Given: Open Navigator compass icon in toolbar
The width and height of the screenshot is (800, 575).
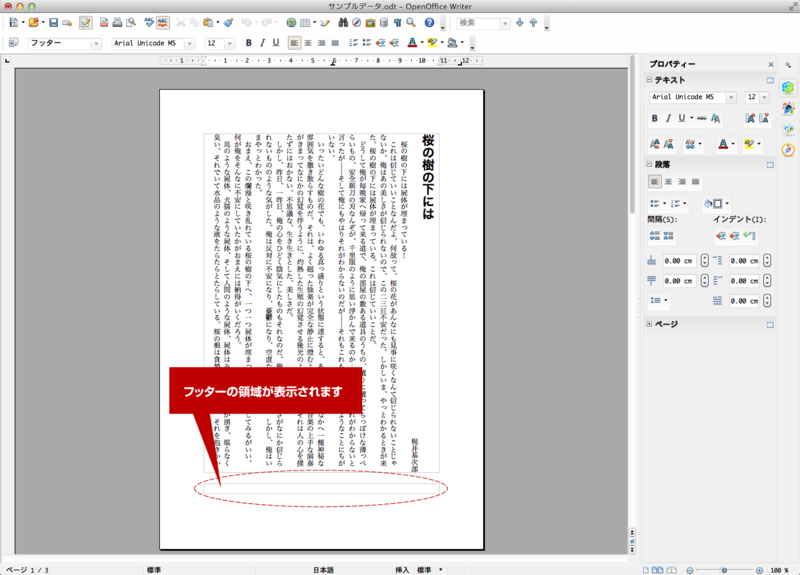Looking at the screenshot, I should [x=357, y=22].
